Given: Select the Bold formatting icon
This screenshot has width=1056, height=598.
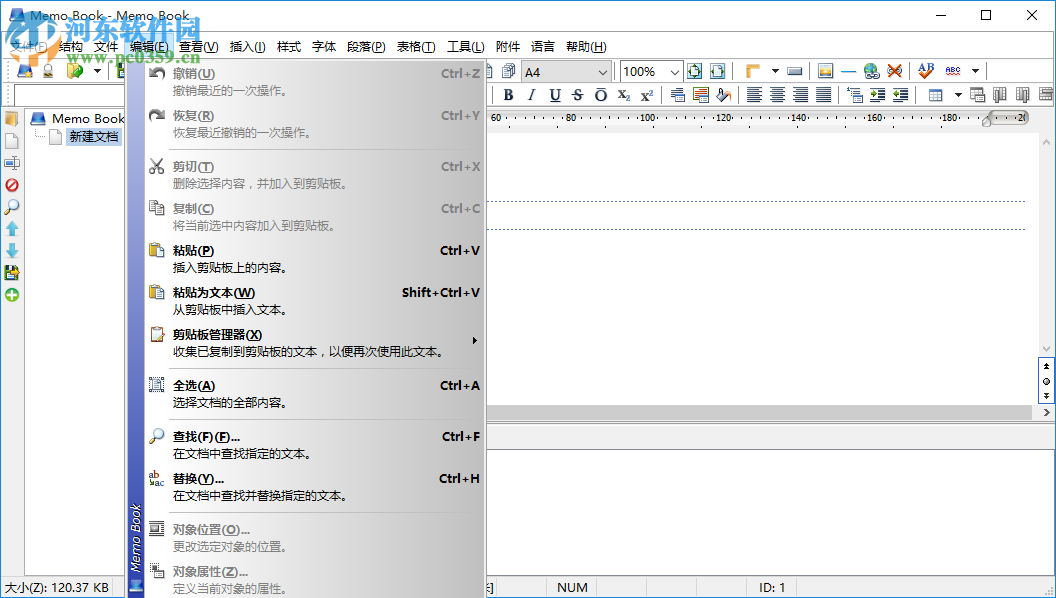Looking at the screenshot, I should [x=509, y=94].
